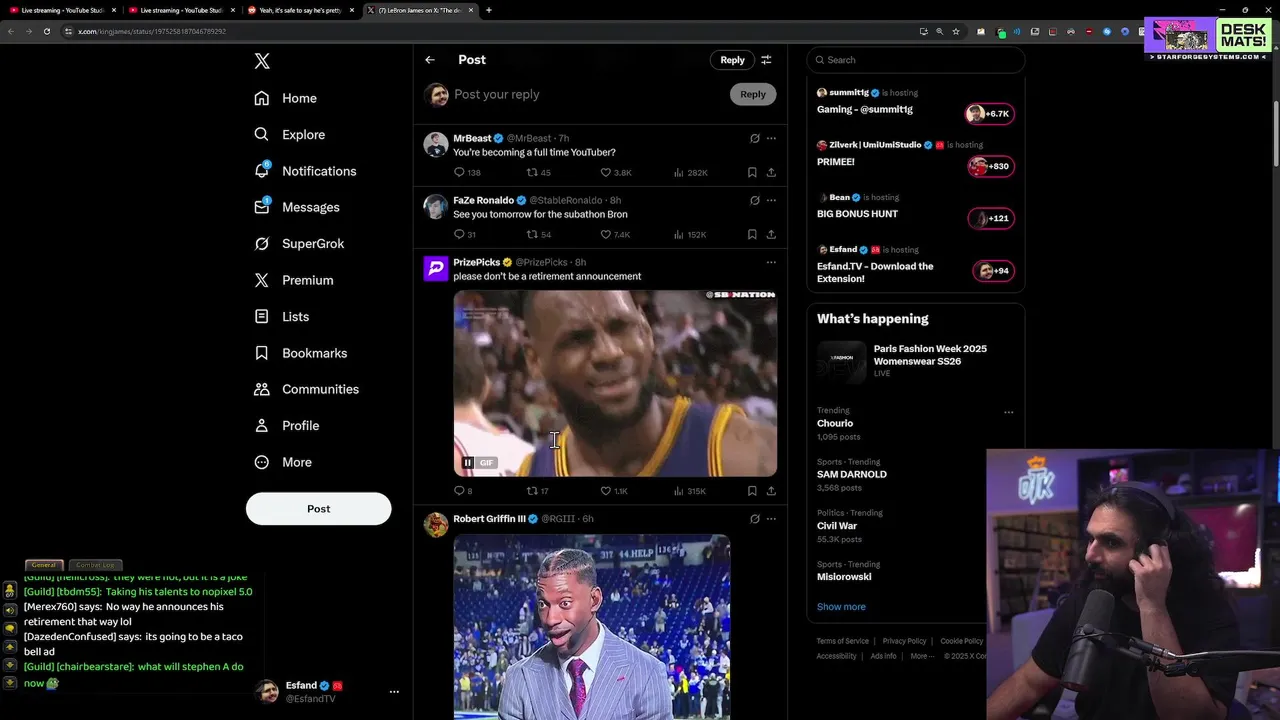Share PrizePicks' comment
Screen dimensions: 1280x720
[x=771, y=490]
